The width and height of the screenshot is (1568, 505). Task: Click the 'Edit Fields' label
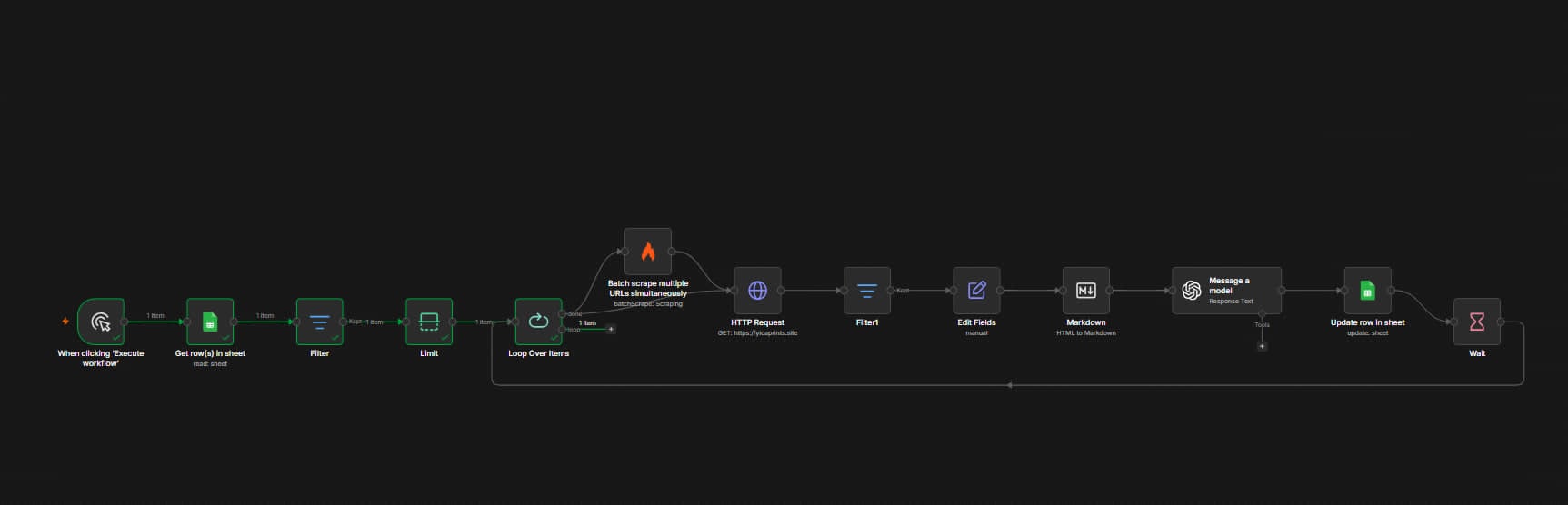click(x=976, y=322)
